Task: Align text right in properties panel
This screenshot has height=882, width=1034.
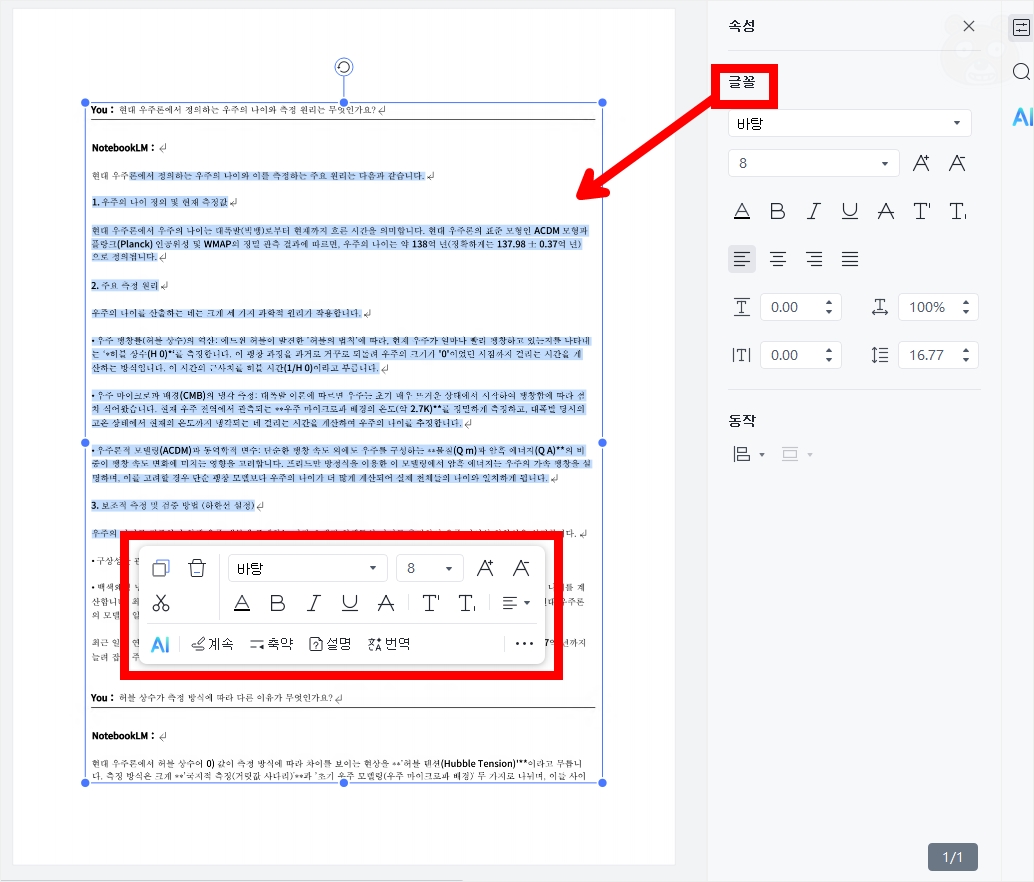Action: coord(814,259)
